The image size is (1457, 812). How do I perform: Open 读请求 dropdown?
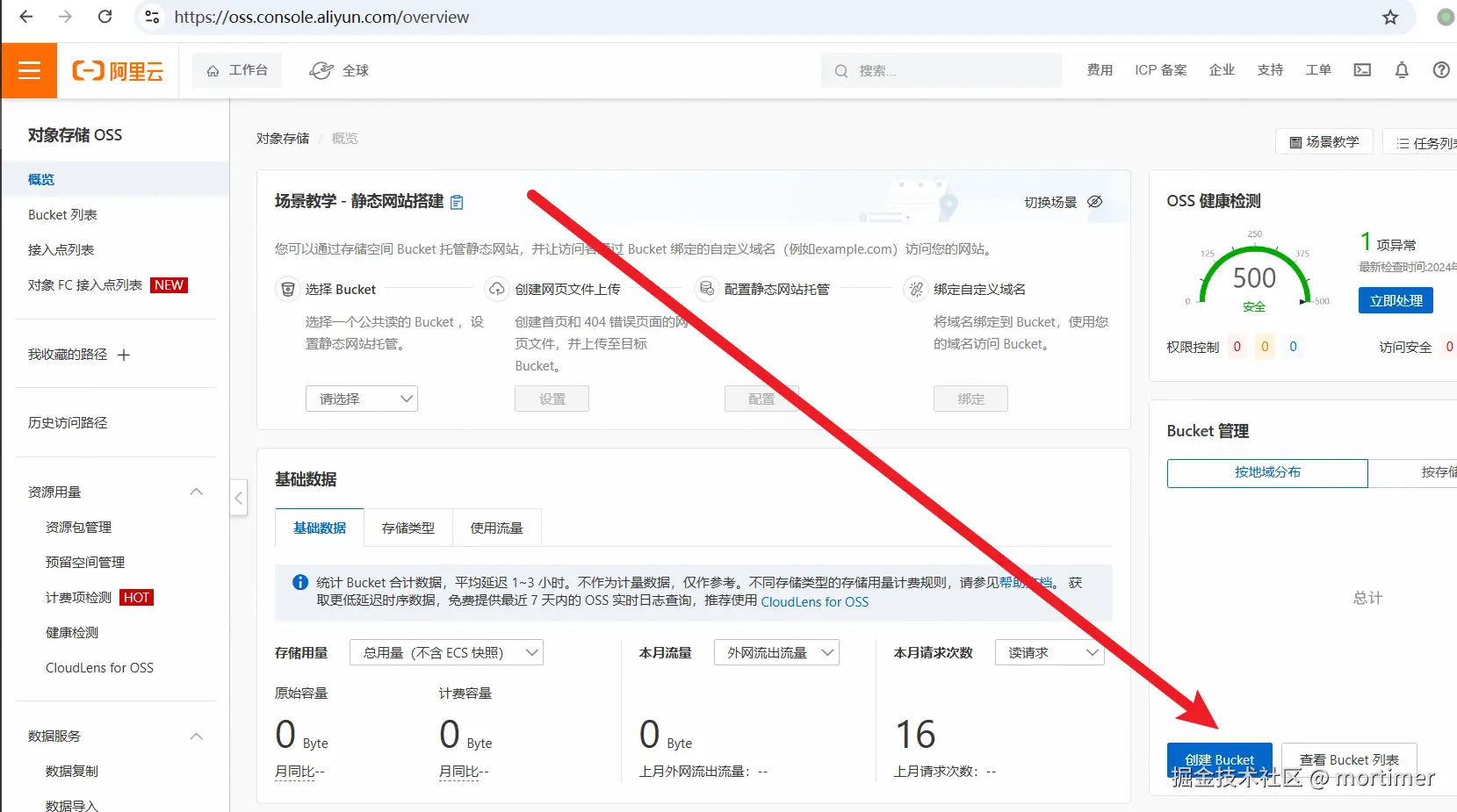(x=1049, y=652)
